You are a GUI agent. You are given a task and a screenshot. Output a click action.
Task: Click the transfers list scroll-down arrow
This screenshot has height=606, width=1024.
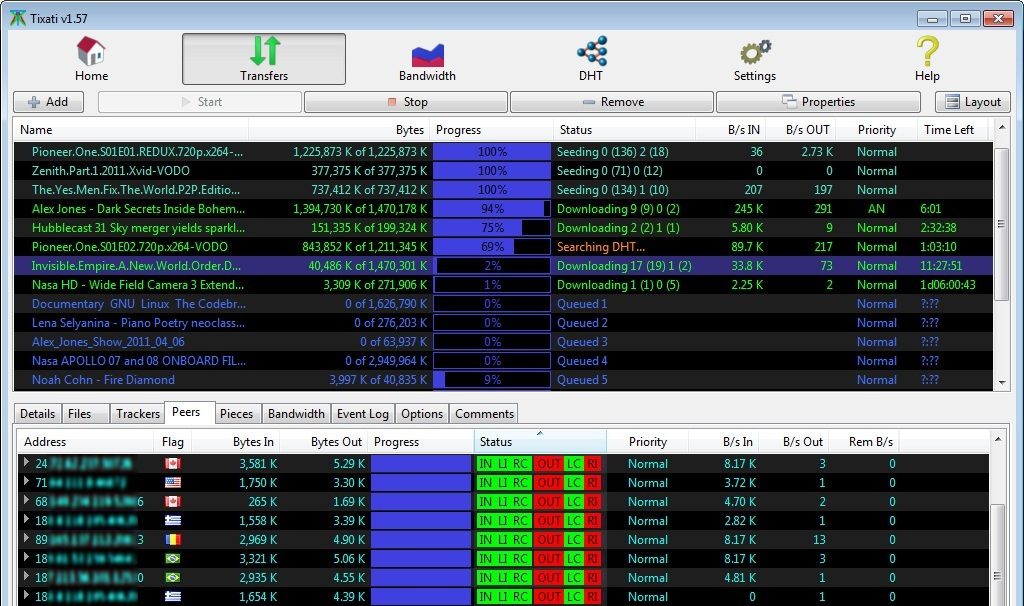pyautogui.click(x=1002, y=383)
